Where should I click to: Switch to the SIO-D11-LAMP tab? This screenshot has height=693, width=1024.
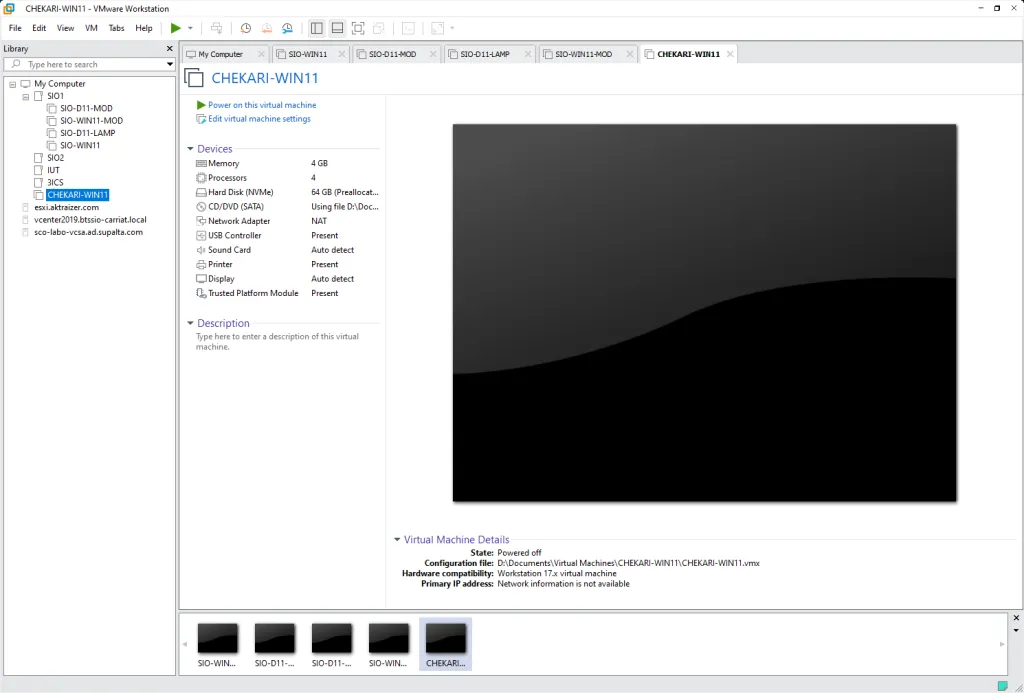tap(485, 54)
